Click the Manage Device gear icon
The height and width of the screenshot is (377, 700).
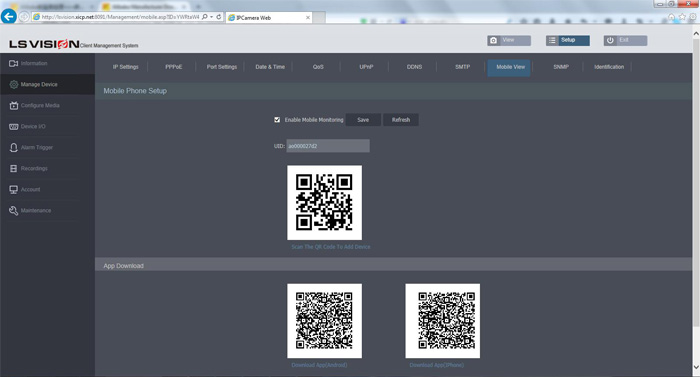(x=13, y=84)
